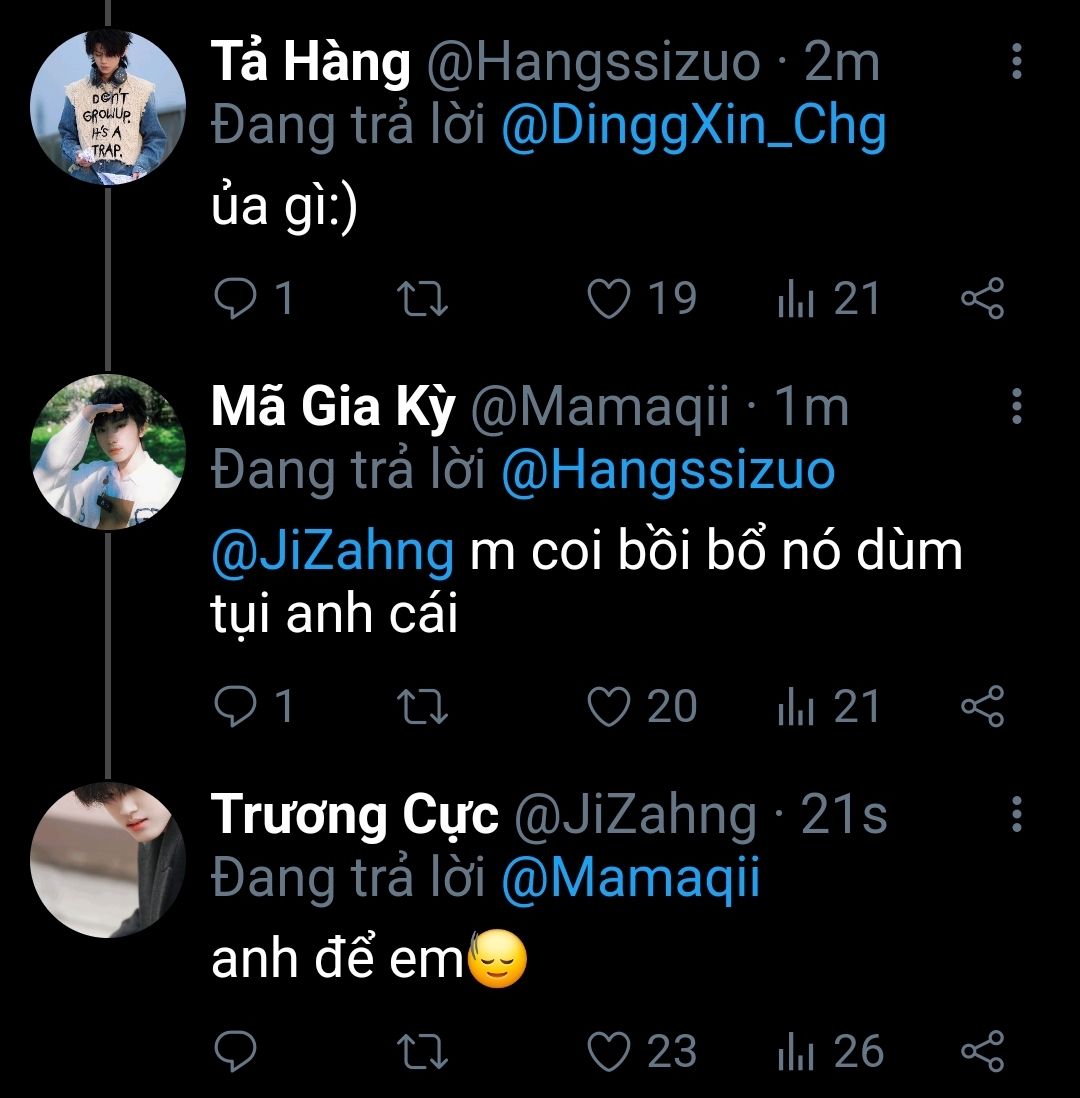Screen dimensions: 1080x1098
Task: Open Tả Hàng's profile picture
Action: [109, 107]
